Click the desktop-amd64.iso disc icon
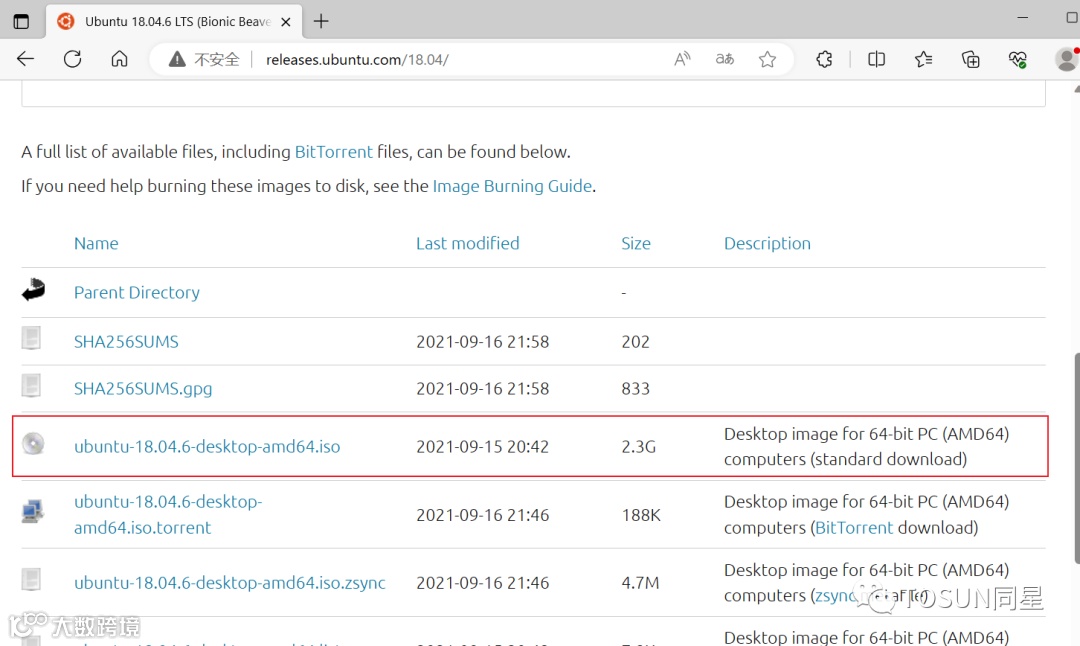Image resolution: width=1080 pixels, height=646 pixels. [x=33, y=444]
